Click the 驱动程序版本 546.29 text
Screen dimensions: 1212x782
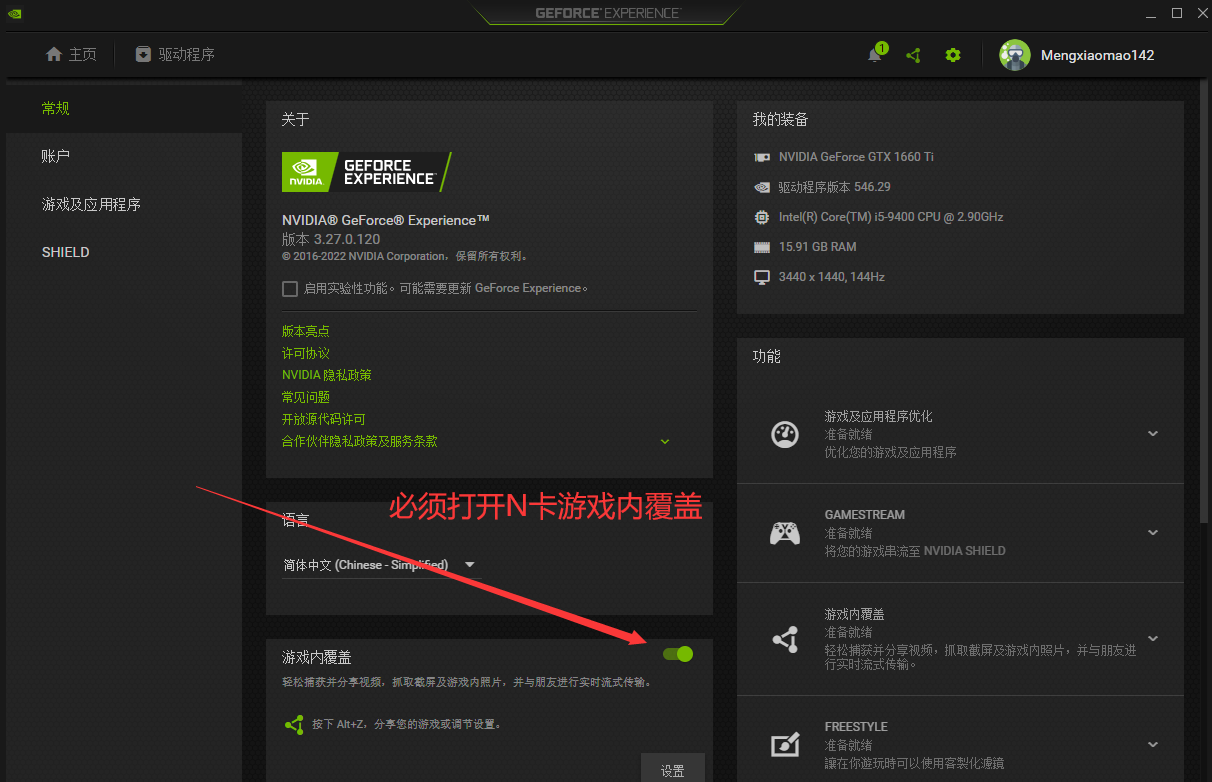[835, 187]
